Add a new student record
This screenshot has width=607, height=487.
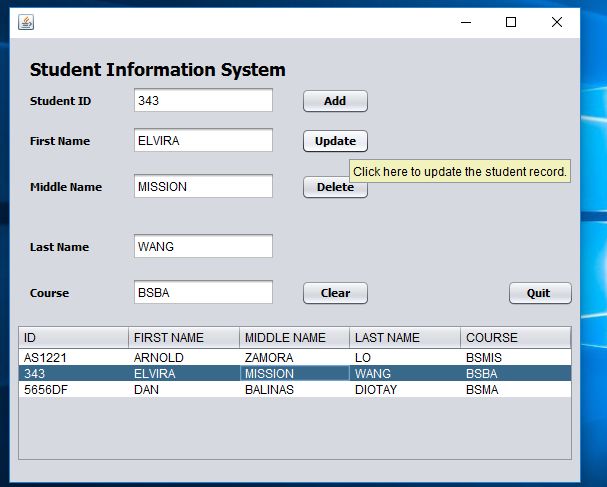click(x=335, y=101)
